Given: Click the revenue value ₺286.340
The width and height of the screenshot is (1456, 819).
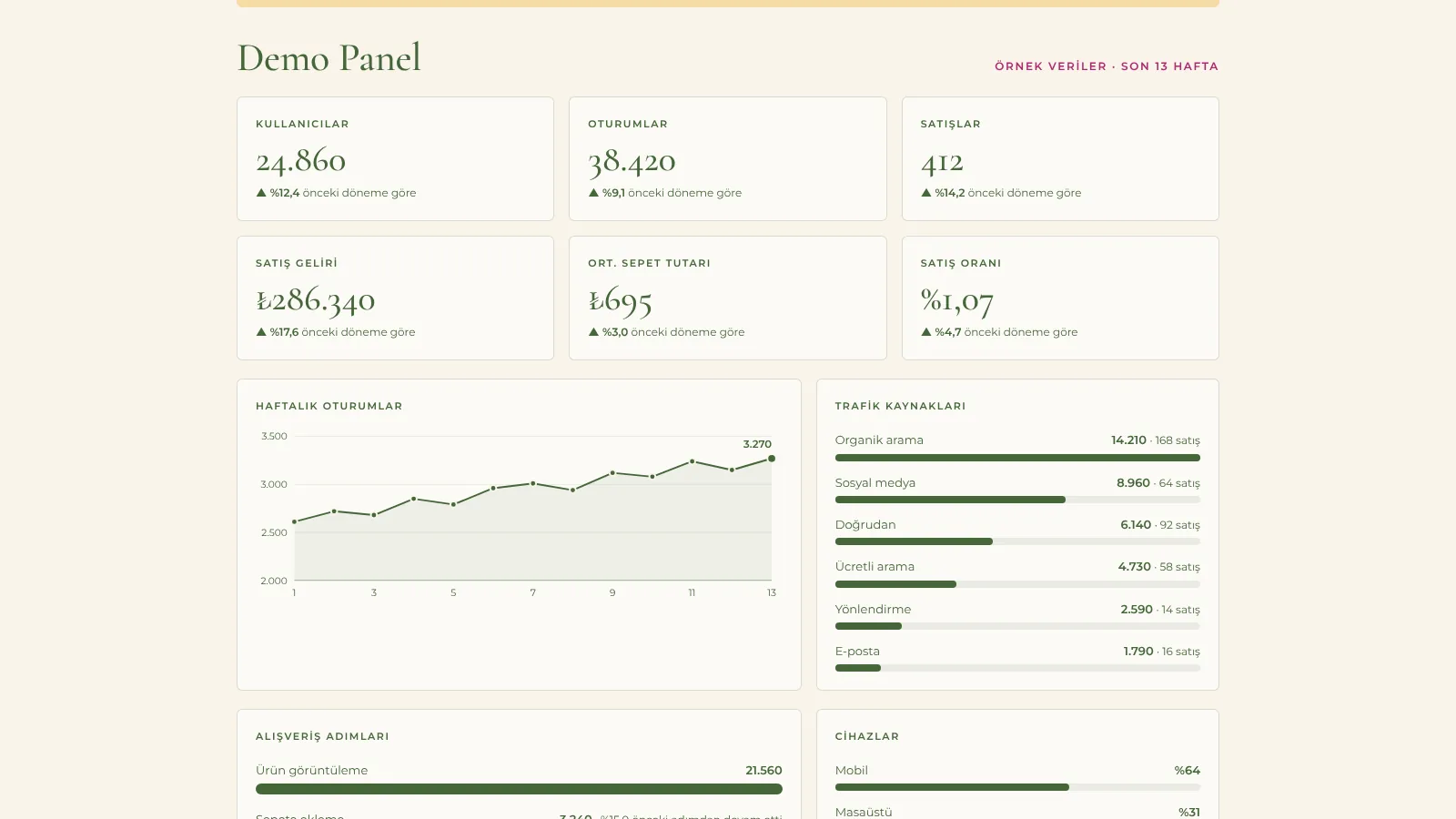Looking at the screenshot, I should click(316, 300).
